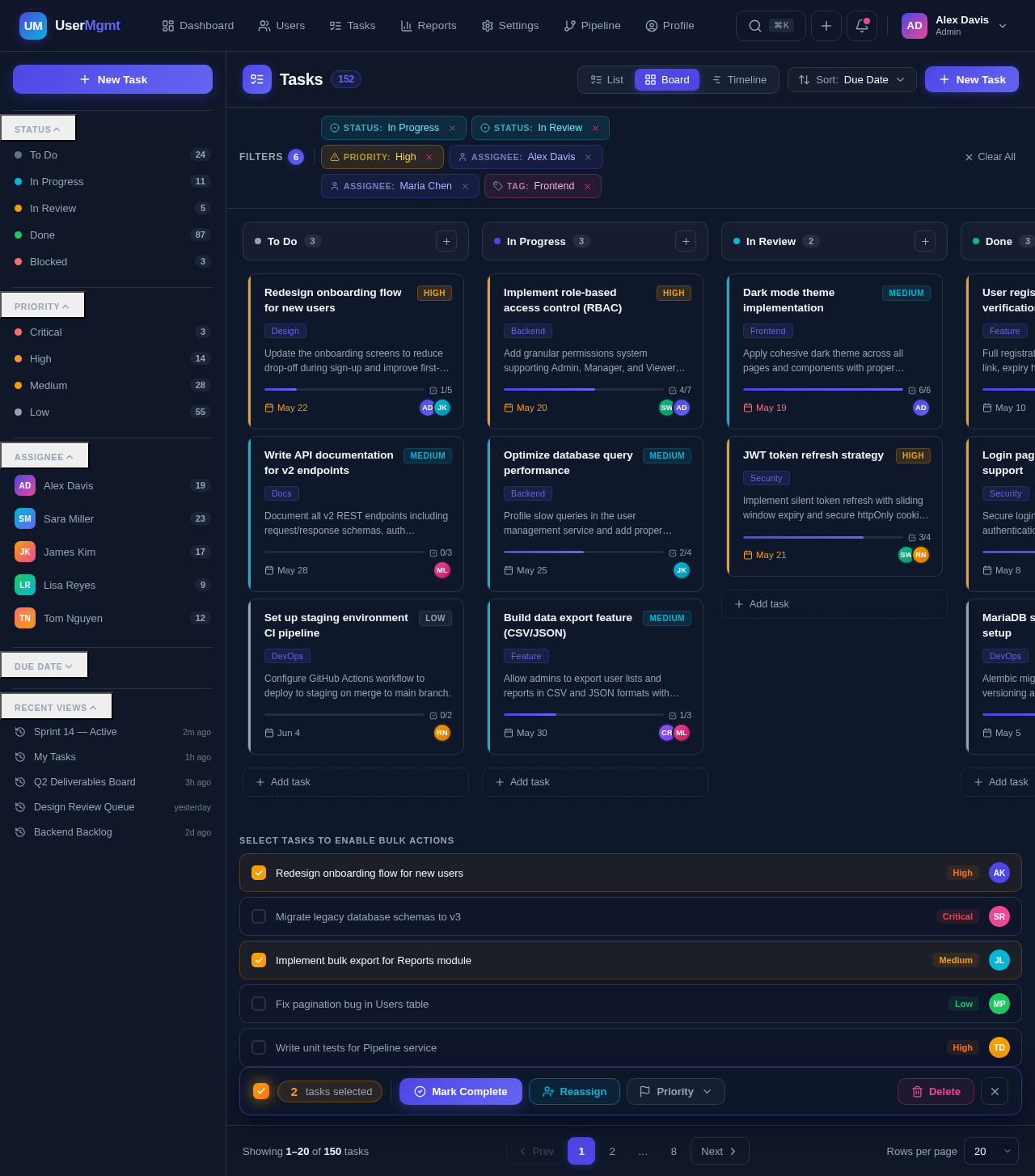Filter by Critical priority in sidebar
This screenshot has height=1176, width=1035.
(112, 332)
